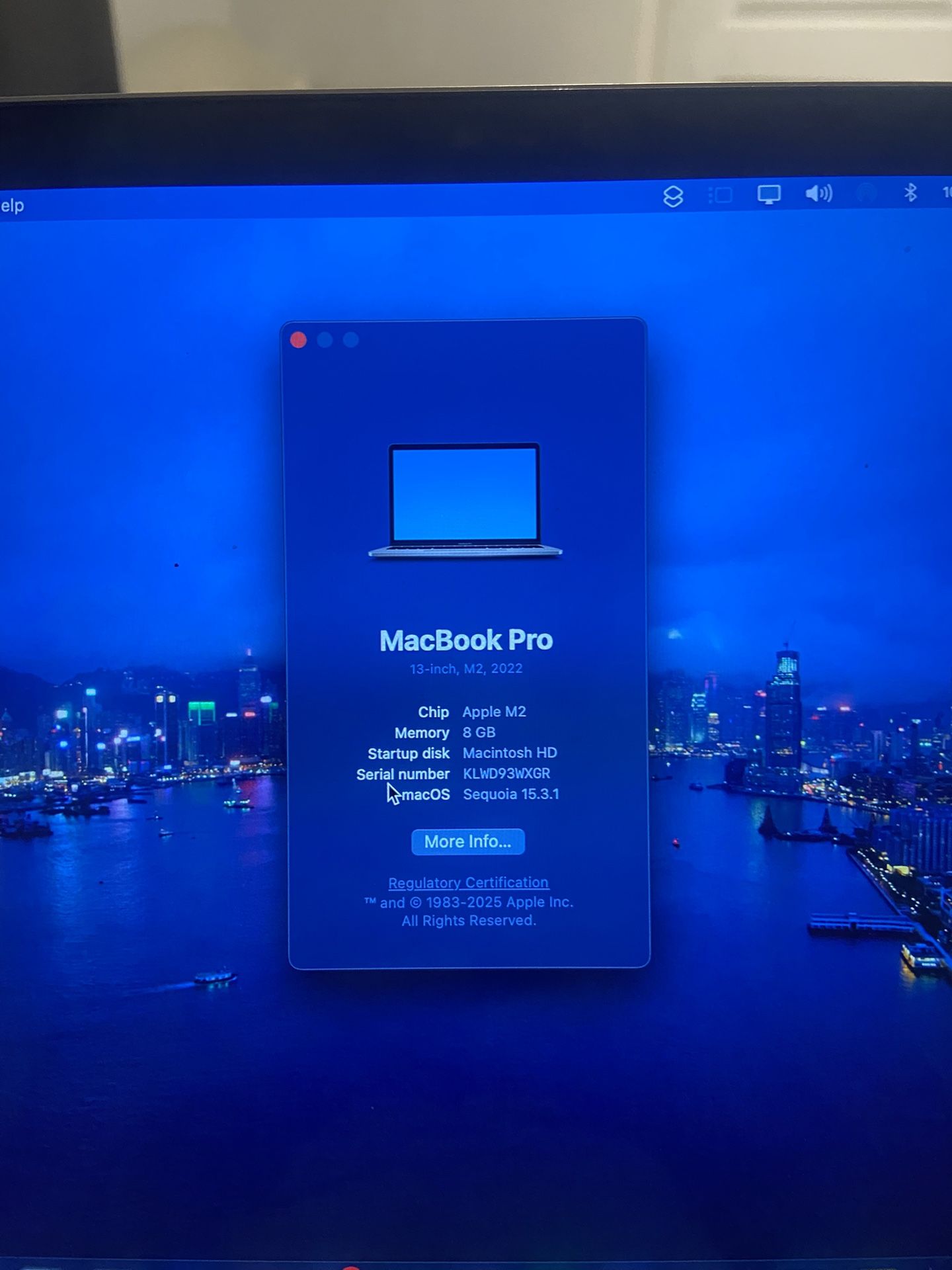This screenshot has width=952, height=1270.
Task: Close the About This Mac window
Action: (x=298, y=340)
